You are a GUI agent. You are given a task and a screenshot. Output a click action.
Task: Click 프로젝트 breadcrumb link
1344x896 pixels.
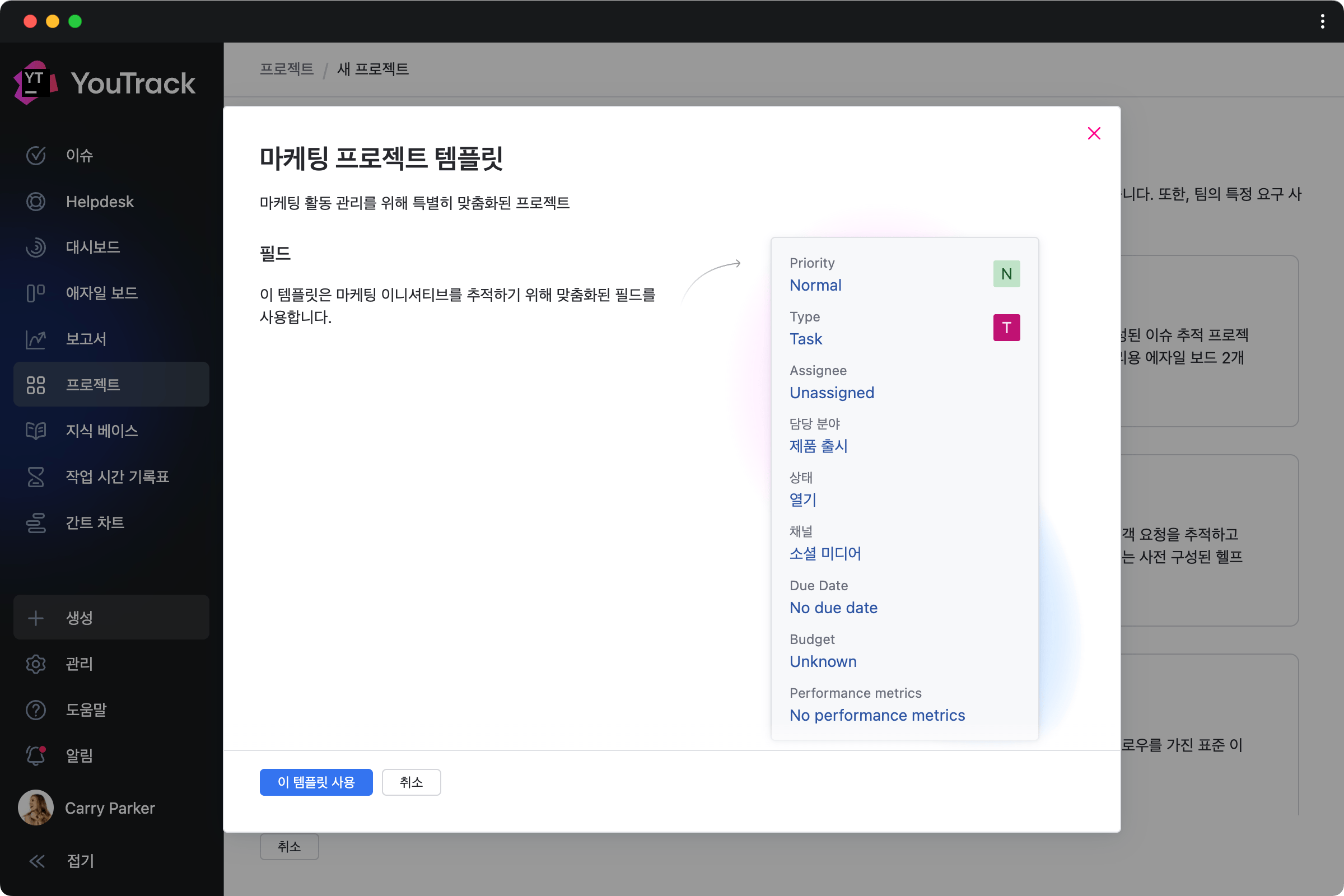[x=286, y=69]
